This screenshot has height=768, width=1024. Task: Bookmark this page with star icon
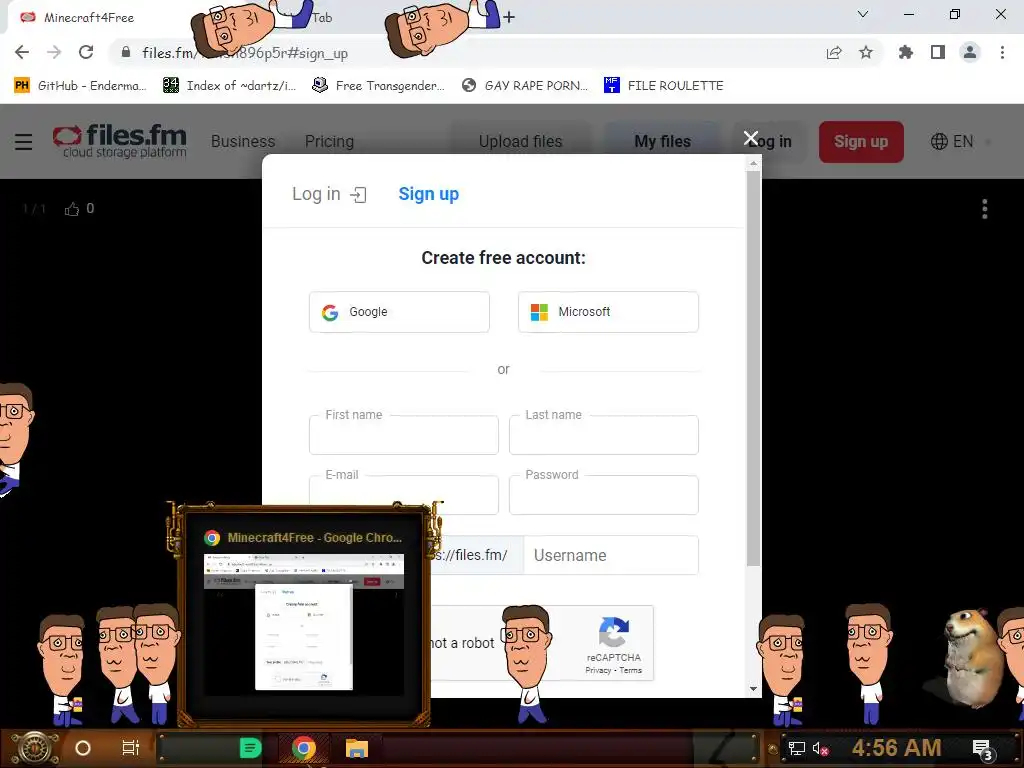pos(866,52)
